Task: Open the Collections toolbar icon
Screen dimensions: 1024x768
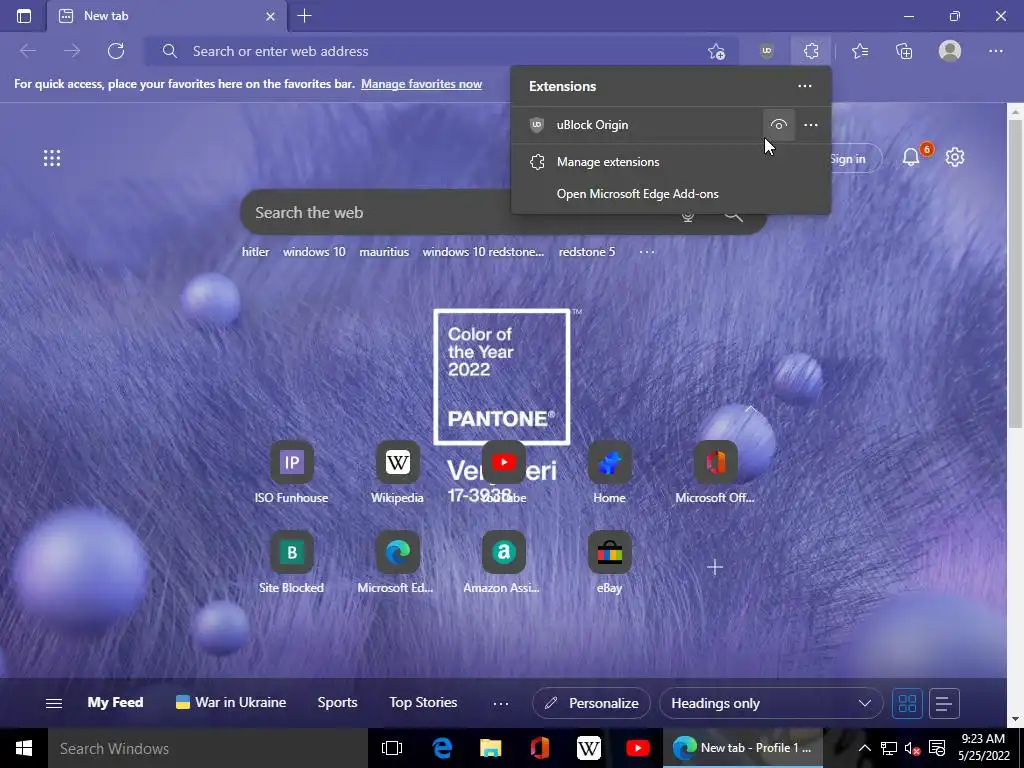Action: [904, 51]
